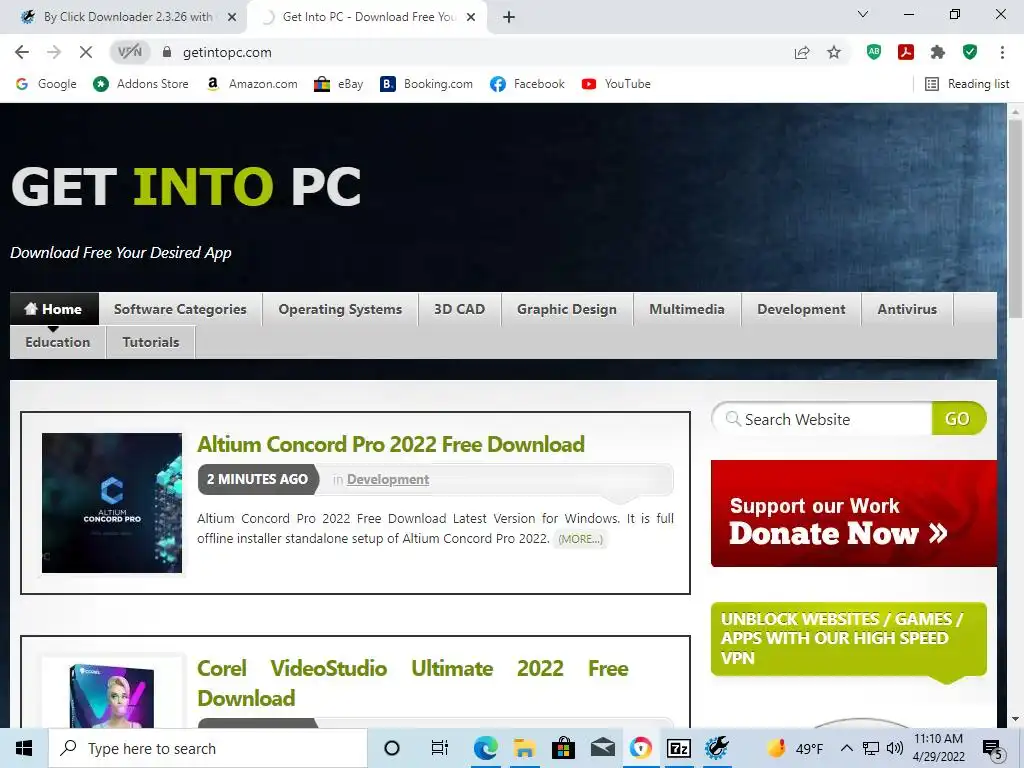
Task: Open Google bookmark
Action: pyautogui.click(x=46, y=84)
